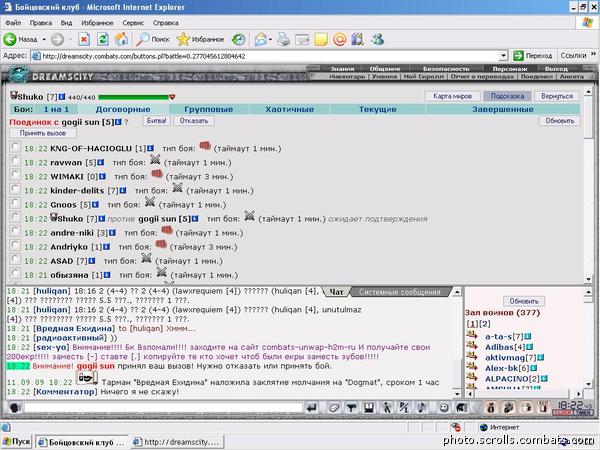Image resolution: width=600 pixels, height=450 pixels.
Task: Select radio button for KNG-OF-HACIOGLU challenge
Action: (x=15, y=147)
